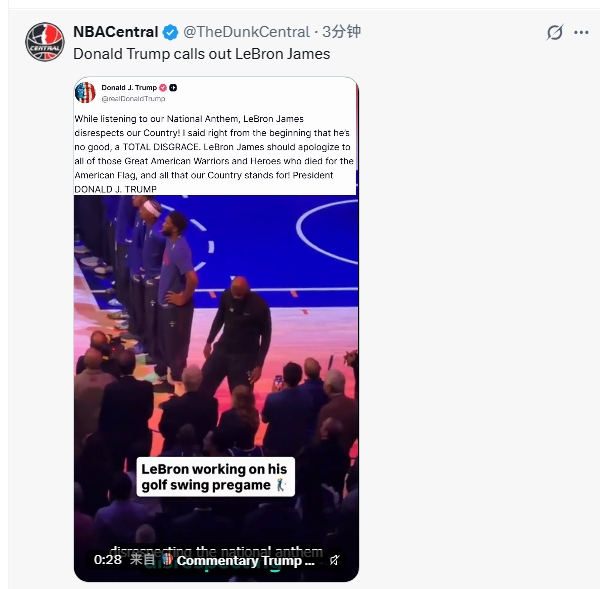The image size is (600, 589).
Task: Open the Commentary Trump video source link
Action: point(245,560)
